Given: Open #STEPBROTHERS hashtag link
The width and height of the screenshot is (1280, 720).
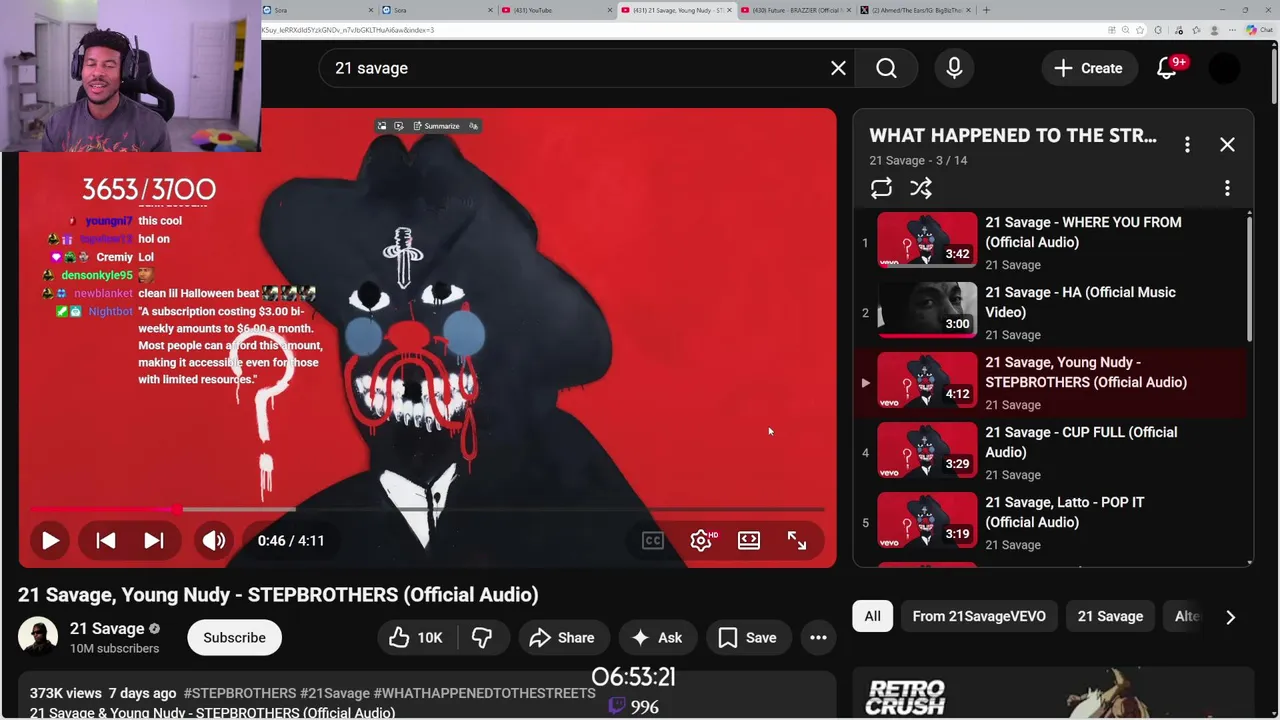Looking at the screenshot, I should tap(240, 693).
